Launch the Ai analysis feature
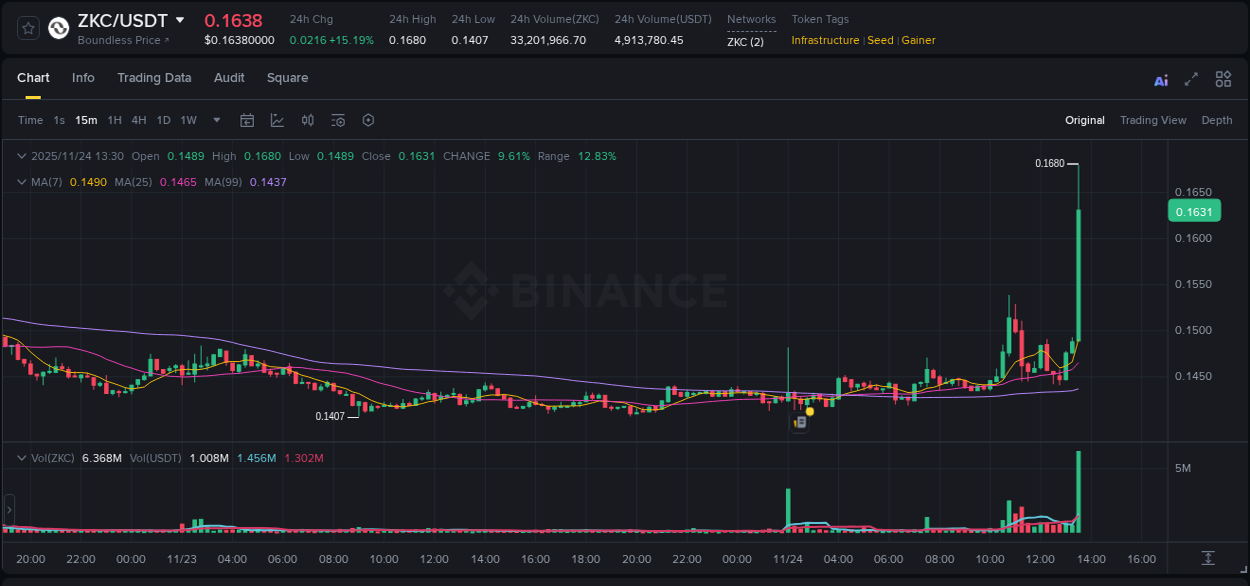Viewport: 1250px width, 586px height. [x=1160, y=79]
